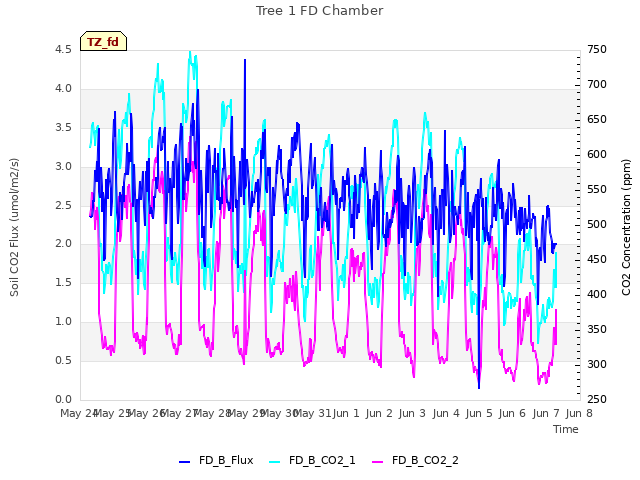Image resolution: width=640 pixels, height=480 pixels.
Task: Click the 0.0 left axis tick
Action: click(x=63, y=399)
